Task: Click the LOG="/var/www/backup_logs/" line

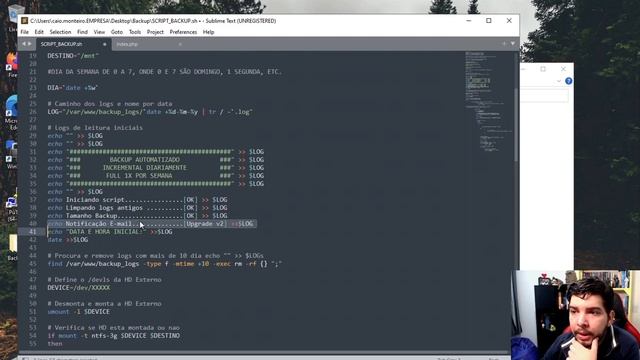Action: tap(150, 112)
